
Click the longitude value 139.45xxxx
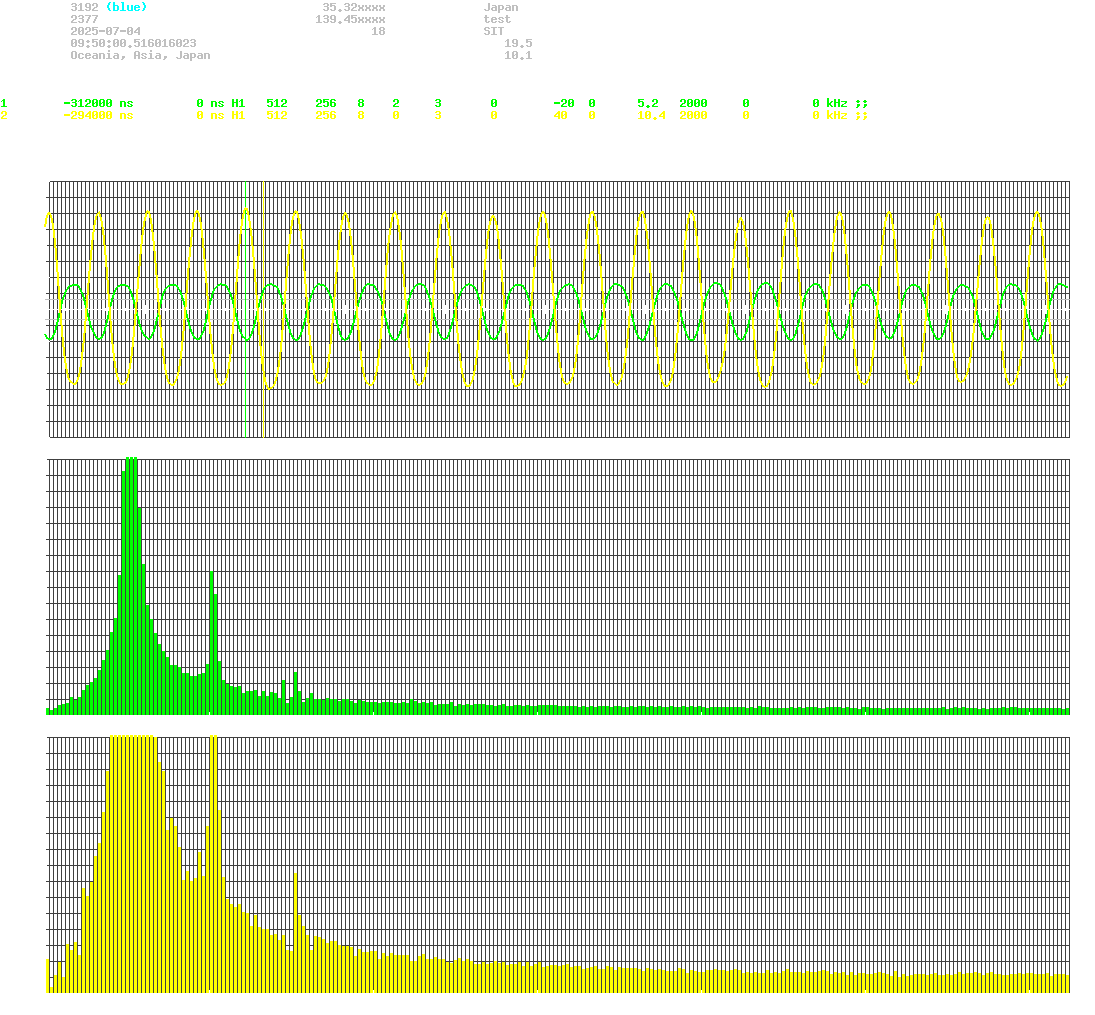[x=351, y=20]
